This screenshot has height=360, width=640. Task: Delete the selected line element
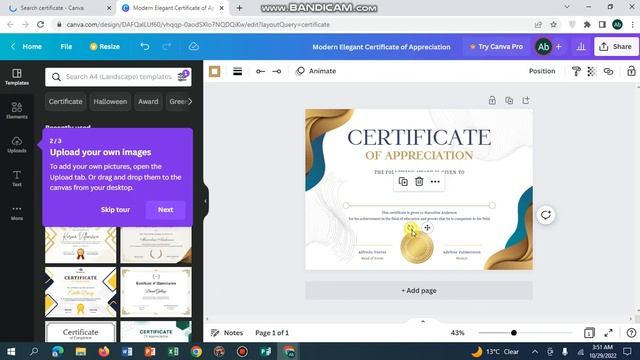pyautogui.click(x=419, y=182)
